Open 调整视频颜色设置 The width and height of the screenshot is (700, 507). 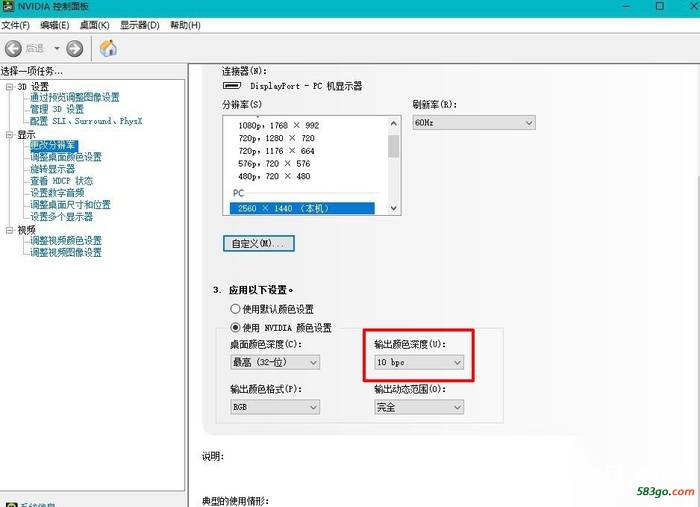coord(66,241)
